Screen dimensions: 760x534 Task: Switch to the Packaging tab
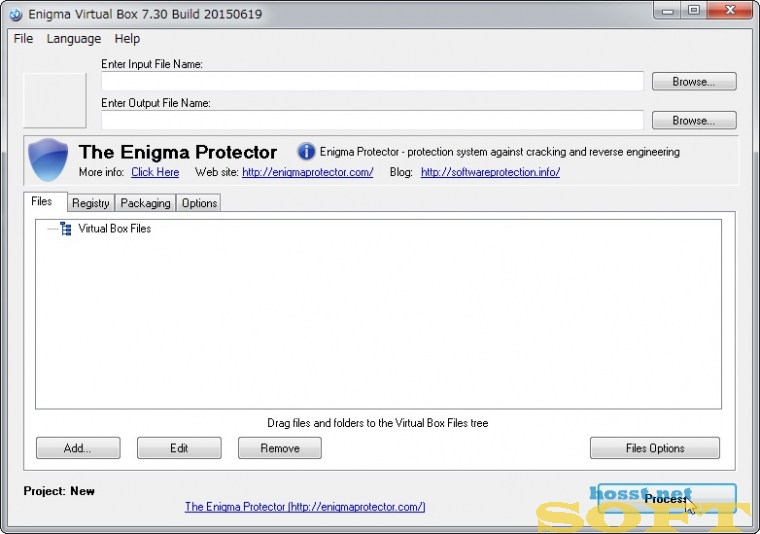(145, 203)
